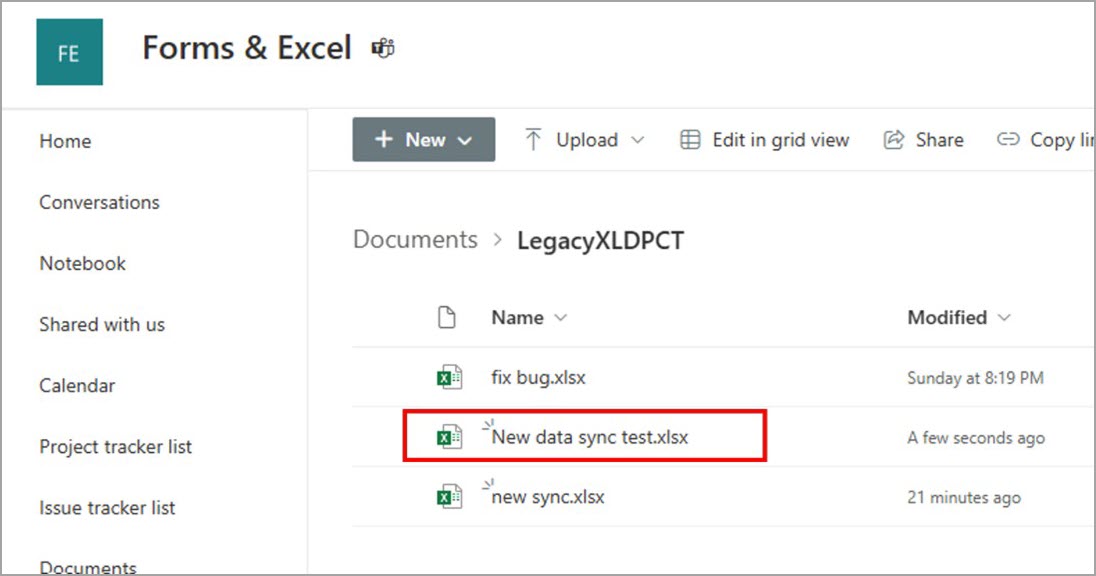1096x576 pixels.
Task: Open the New dropdown button
Action: click(423, 140)
